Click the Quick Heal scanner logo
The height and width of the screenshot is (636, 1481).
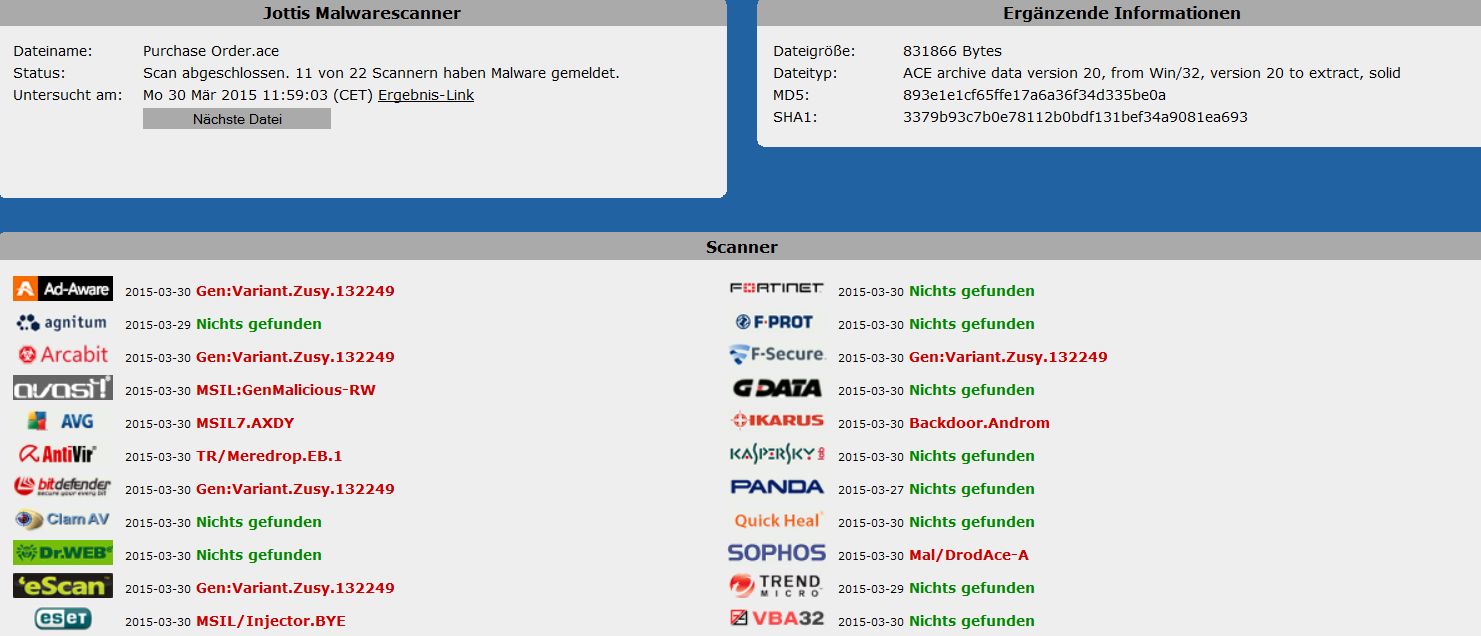(777, 520)
